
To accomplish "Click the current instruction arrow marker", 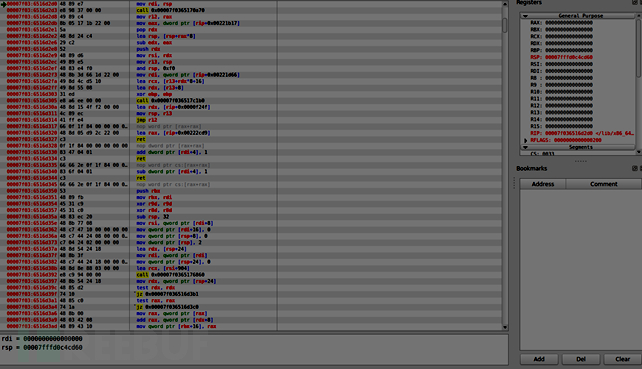I will (x=3, y=4).
